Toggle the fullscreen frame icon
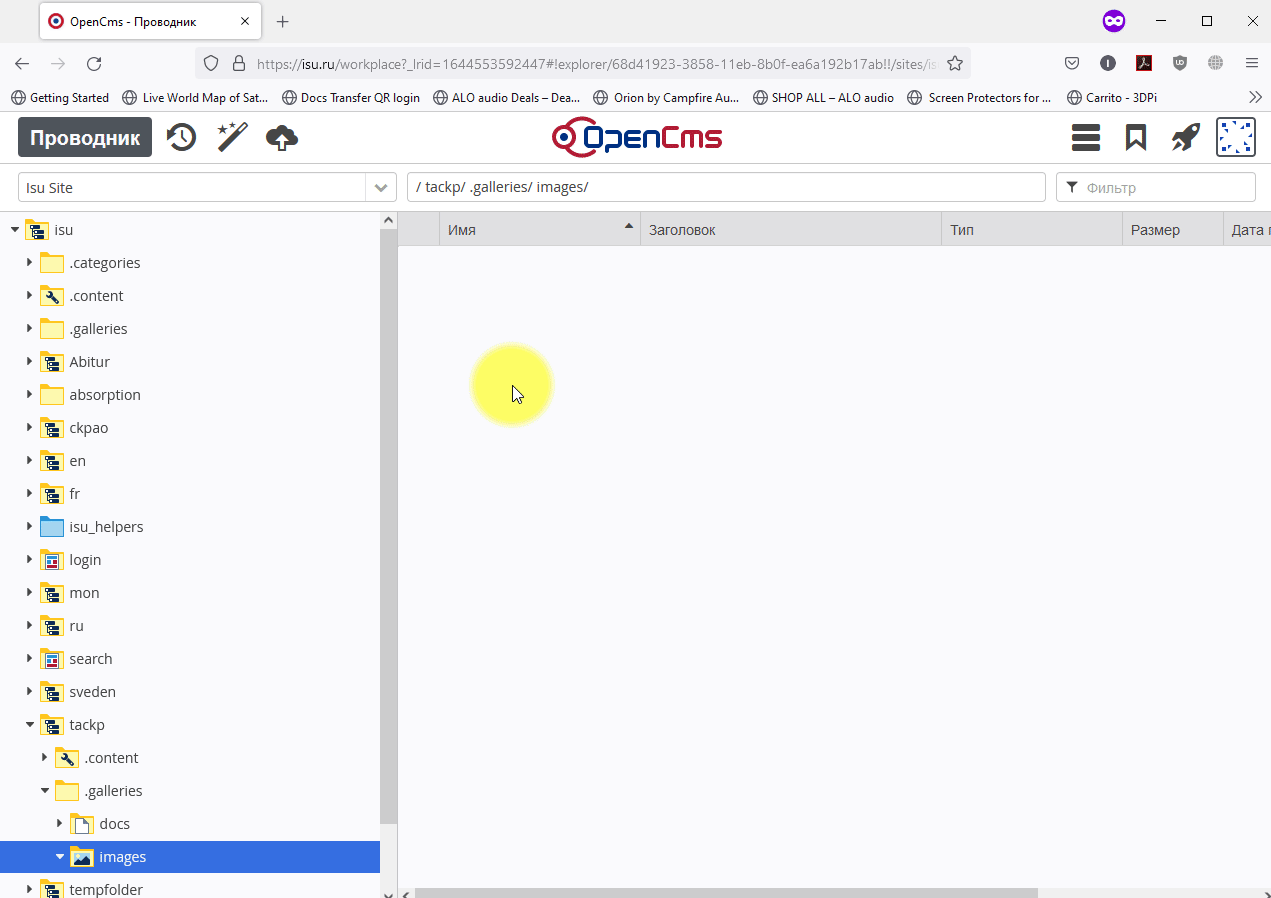The width and height of the screenshot is (1271, 898). (x=1235, y=137)
